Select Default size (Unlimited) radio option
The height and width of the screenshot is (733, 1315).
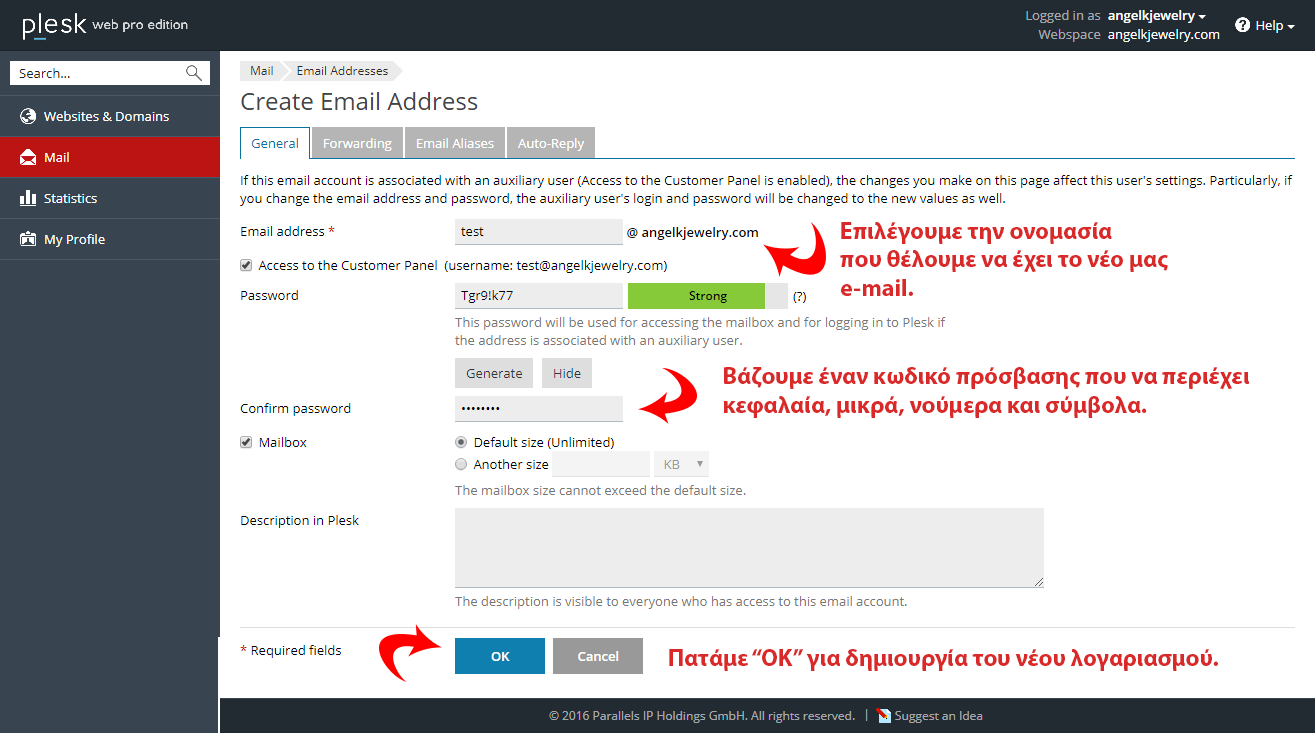click(x=461, y=442)
